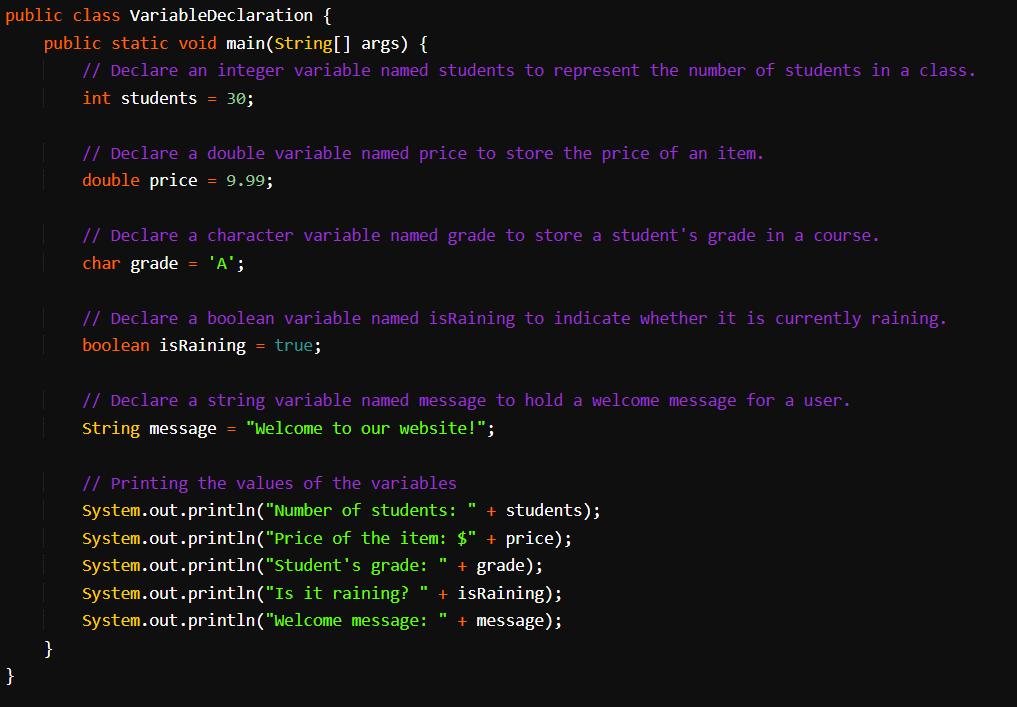Screen dimensions: 1017x707
Task: Click the boolean keyword before isRaining
Action: (x=115, y=345)
